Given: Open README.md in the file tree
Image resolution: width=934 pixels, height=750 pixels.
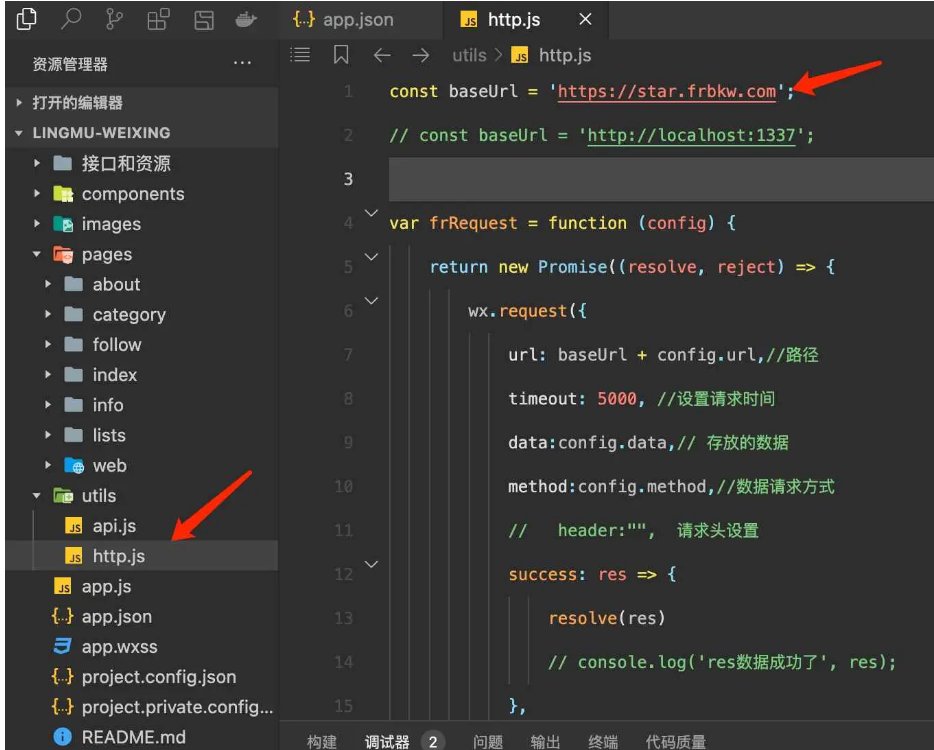Looking at the screenshot, I should (x=142, y=737).
